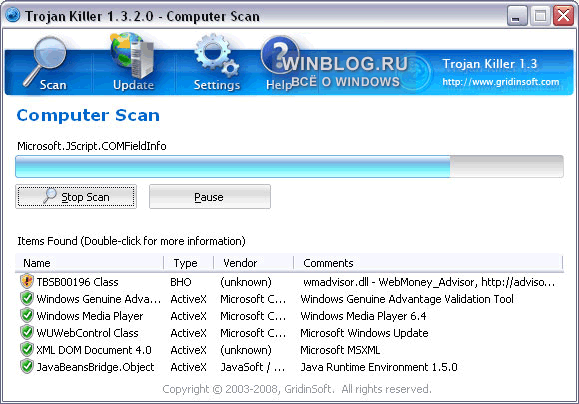Click green shield icon beside WUWebControl Class
This screenshot has height=404, width=579.
point(27,332)
